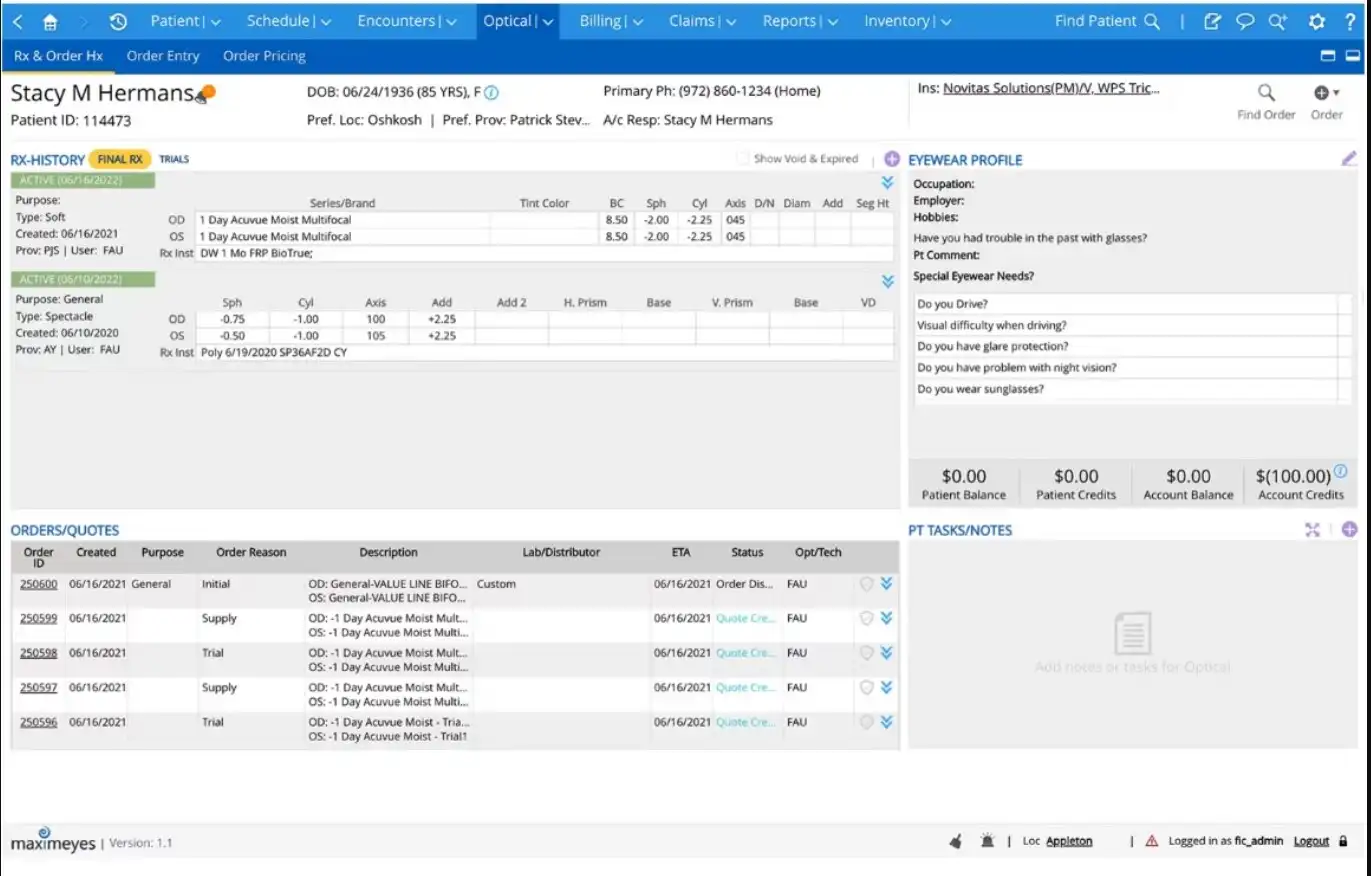The image size is (1371, 876).
Task: Click the lock icon next to Logout
Action: click(1345, 840)
